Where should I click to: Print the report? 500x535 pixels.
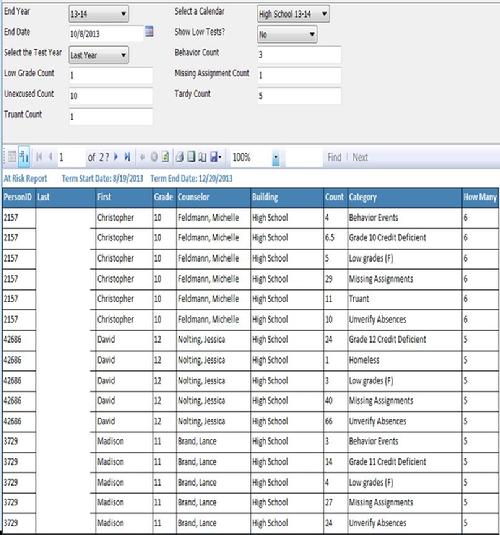click(x=180, y=157)
